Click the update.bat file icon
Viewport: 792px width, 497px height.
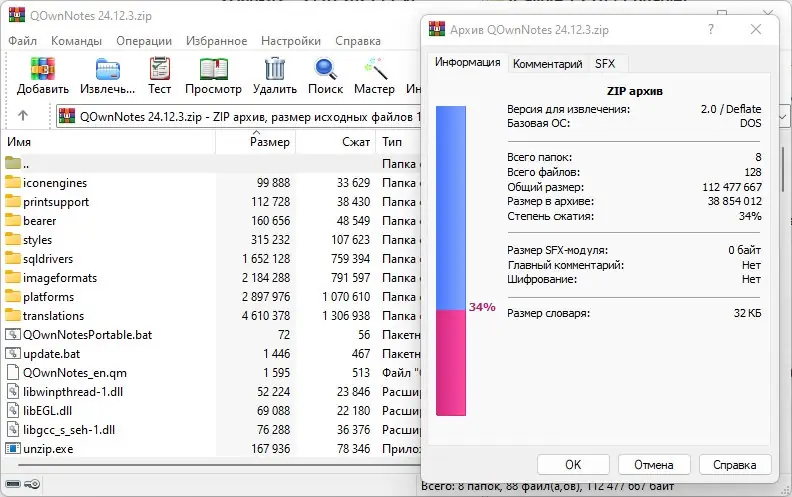point(13,354)
